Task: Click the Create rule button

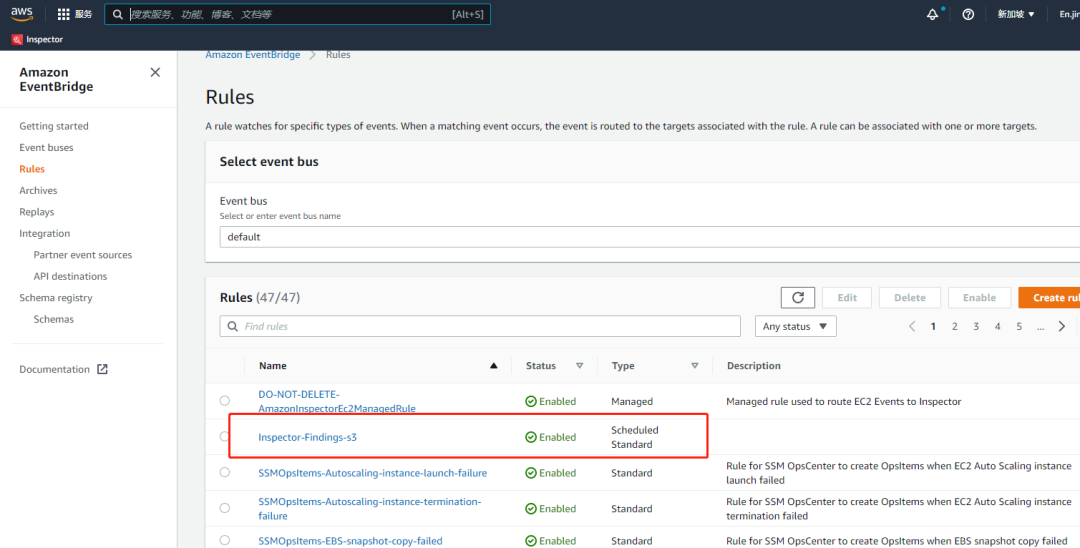Action: (x=1050, y=297)
